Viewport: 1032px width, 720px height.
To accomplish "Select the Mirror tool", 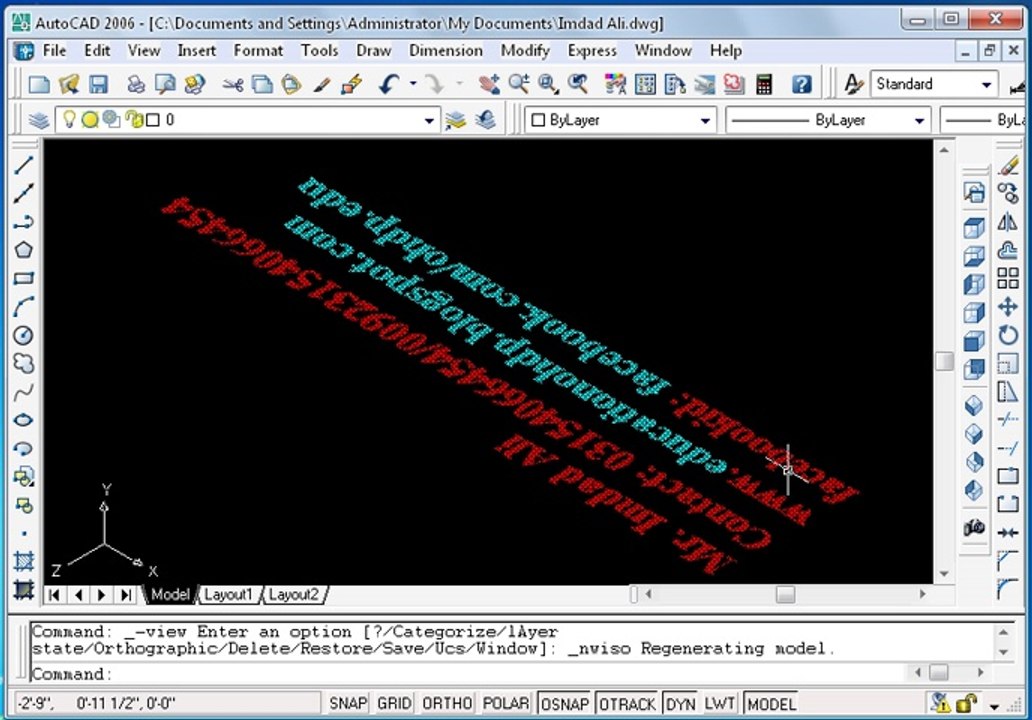I will pyautogui.click(x=1008, y=222).
